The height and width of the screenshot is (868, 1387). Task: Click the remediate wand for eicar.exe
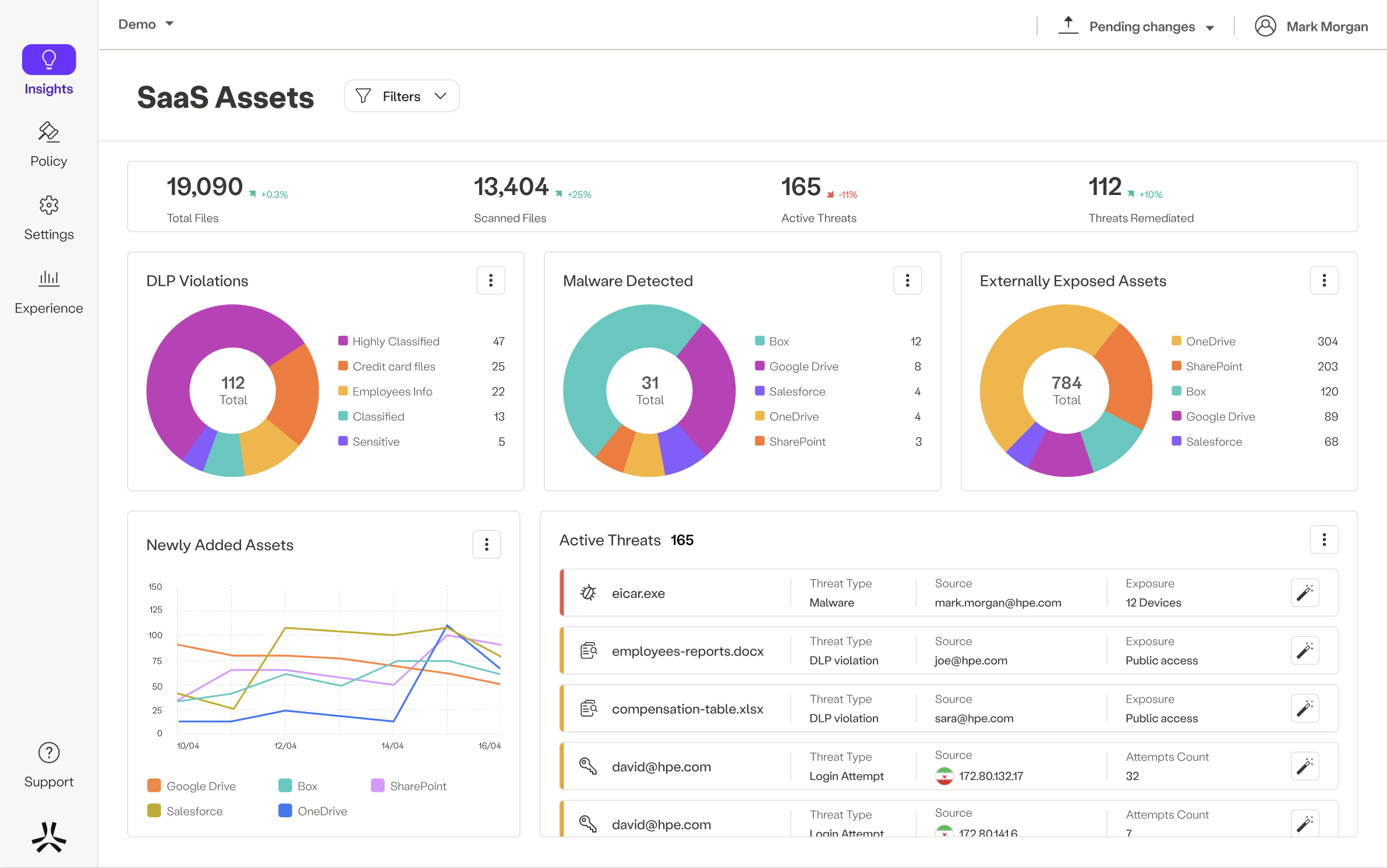1304,593
